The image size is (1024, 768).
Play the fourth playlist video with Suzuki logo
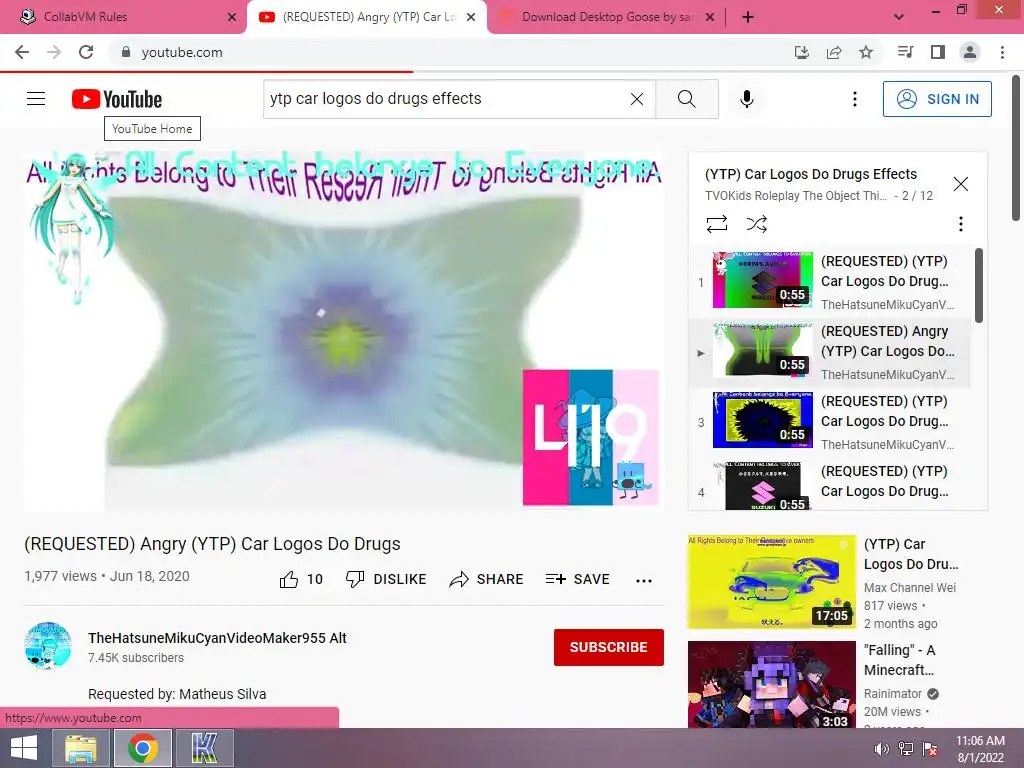[x=763, y=486]
